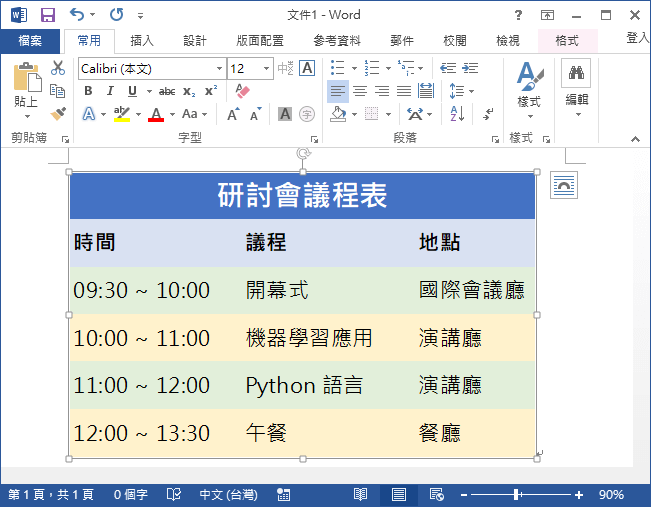Apply red font color

(x=156, y=114)
